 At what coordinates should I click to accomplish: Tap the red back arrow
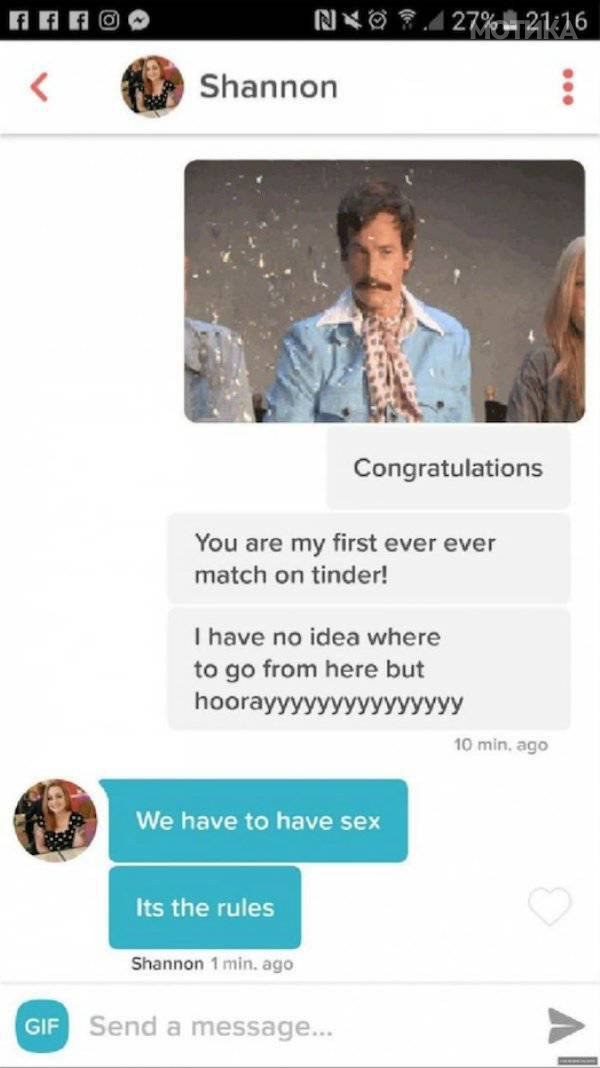pos(40,87)
